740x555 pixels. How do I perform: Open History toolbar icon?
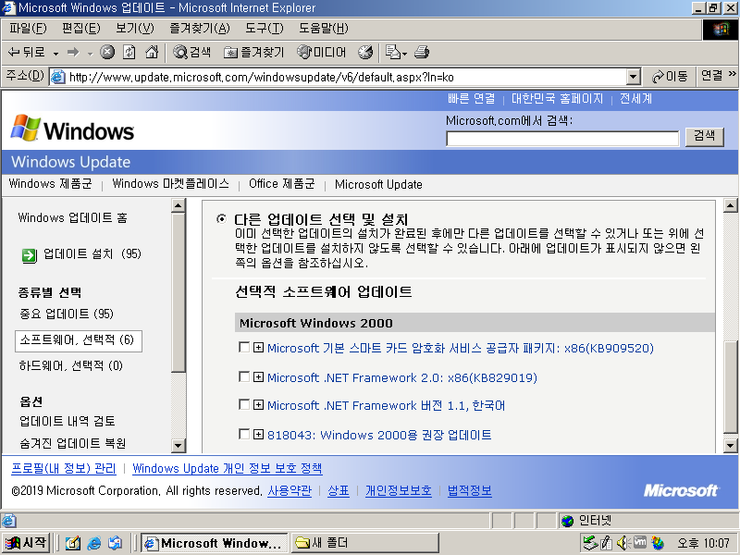pyautogui.click(x=365, y=52)
